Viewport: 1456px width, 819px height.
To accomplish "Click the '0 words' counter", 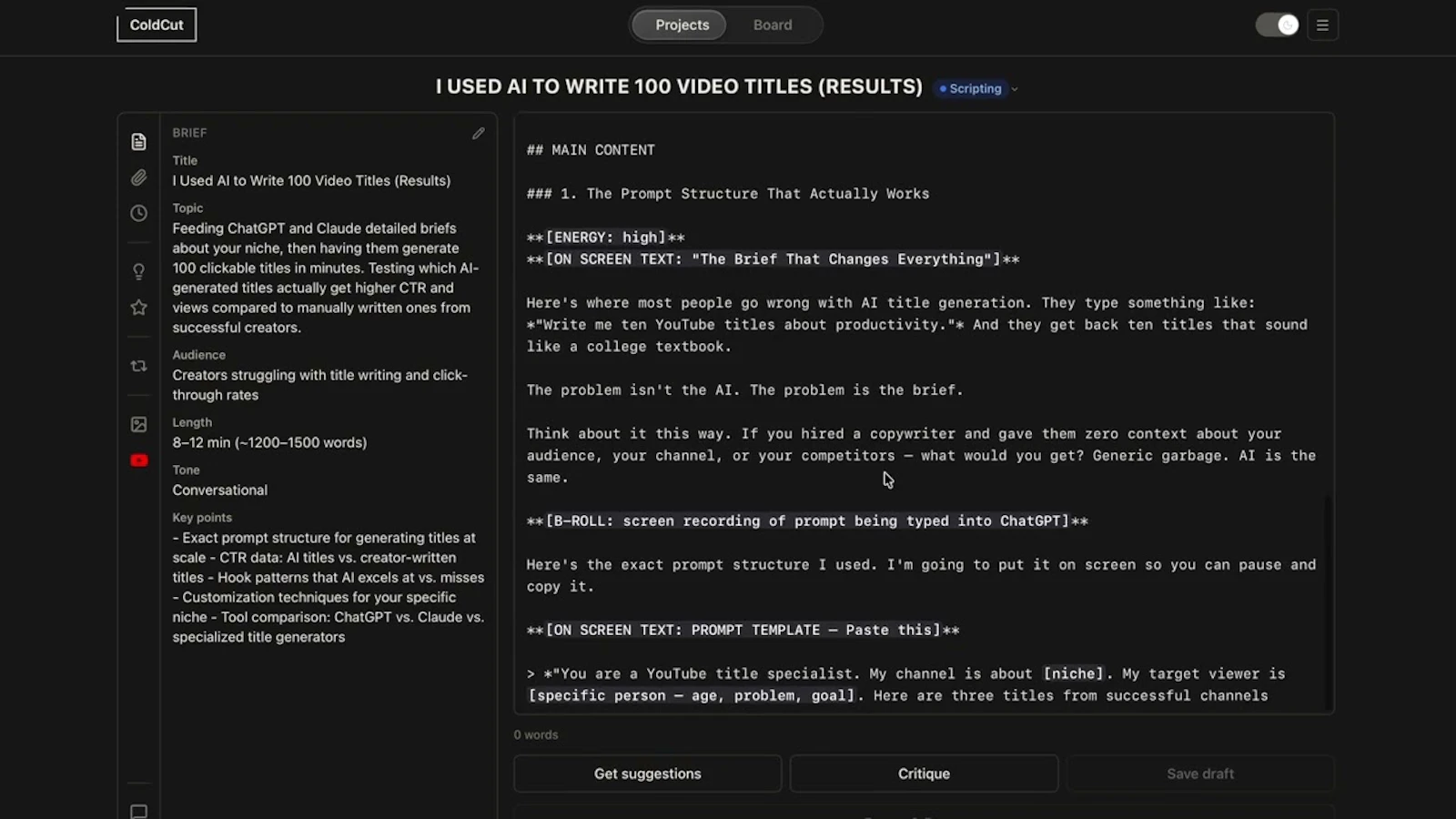I will click(x=536, y=735).
